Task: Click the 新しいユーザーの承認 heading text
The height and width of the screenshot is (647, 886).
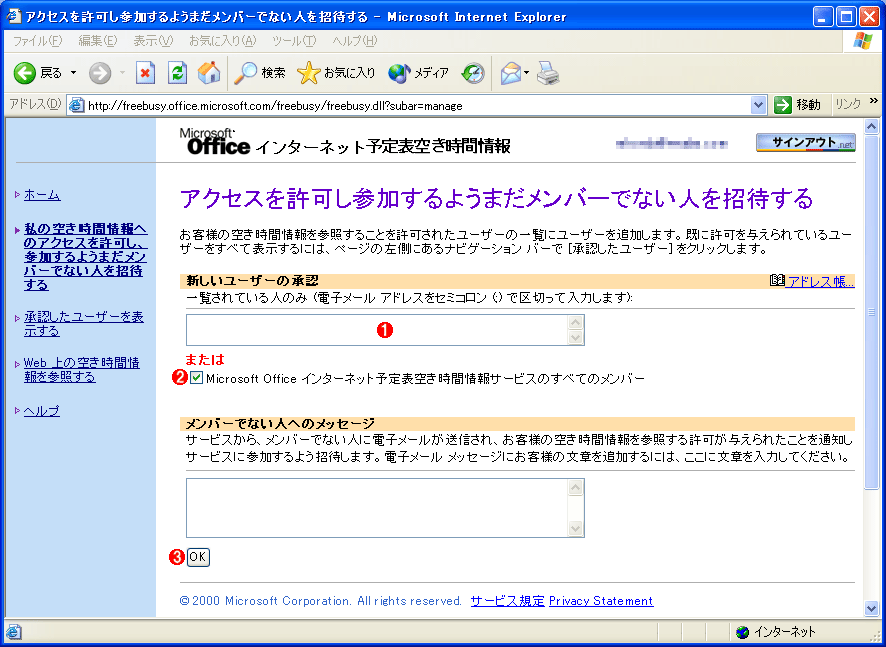Action: 252,281
